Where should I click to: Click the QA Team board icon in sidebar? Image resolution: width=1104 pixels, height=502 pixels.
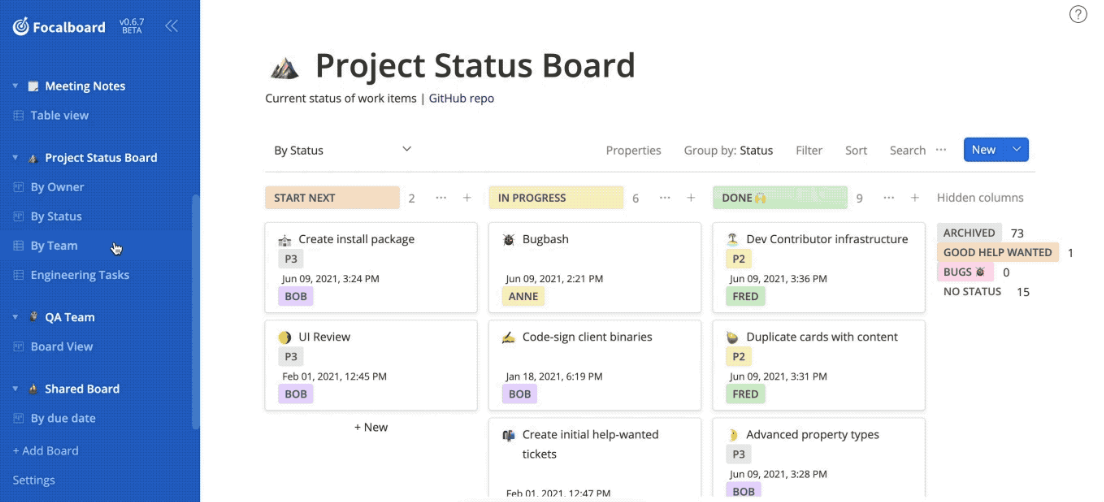[x=32, y=317]
